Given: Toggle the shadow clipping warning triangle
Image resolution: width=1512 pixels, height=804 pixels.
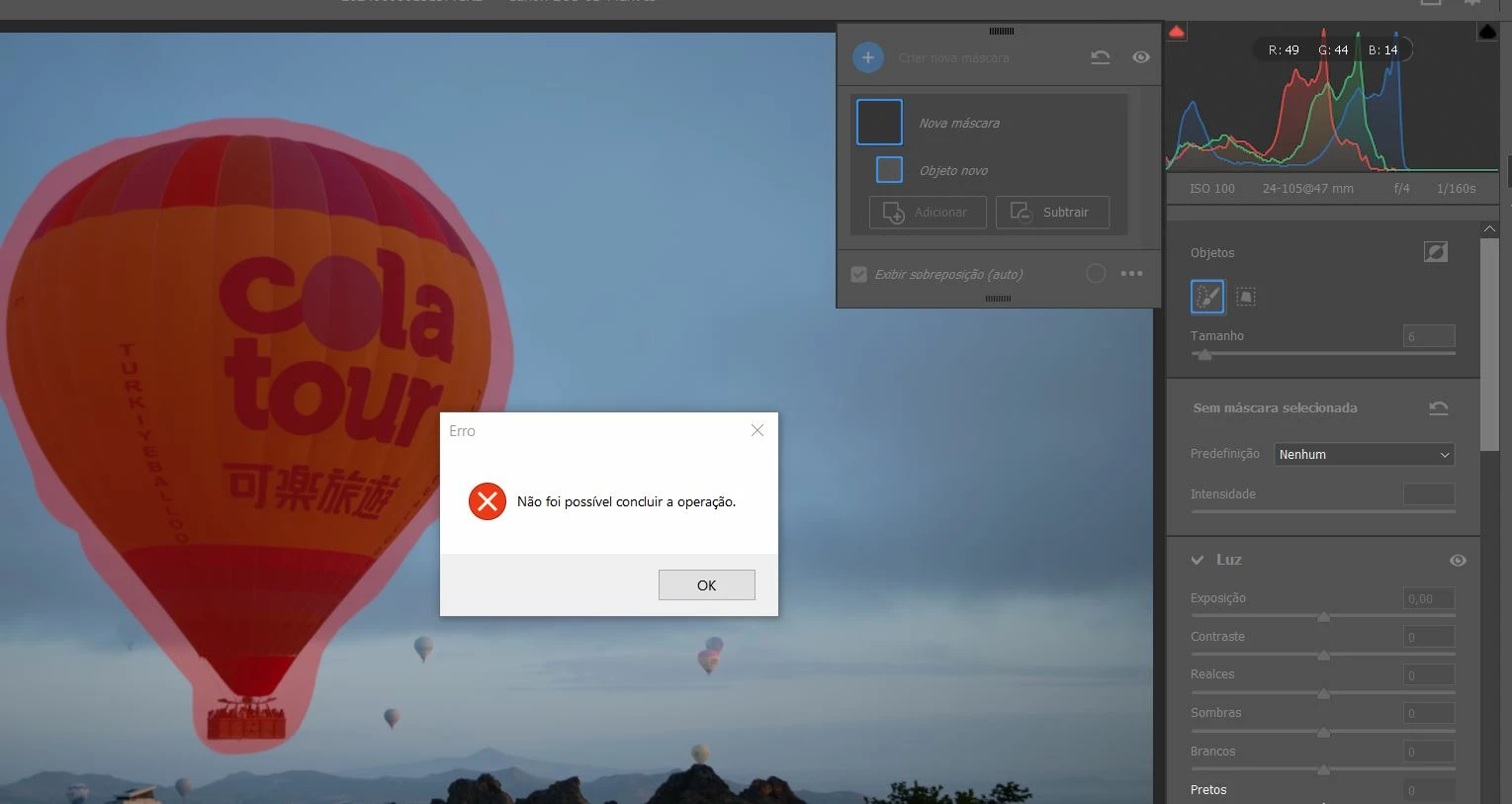Looking at the screenshot, I should click(x=1177, y=32).
